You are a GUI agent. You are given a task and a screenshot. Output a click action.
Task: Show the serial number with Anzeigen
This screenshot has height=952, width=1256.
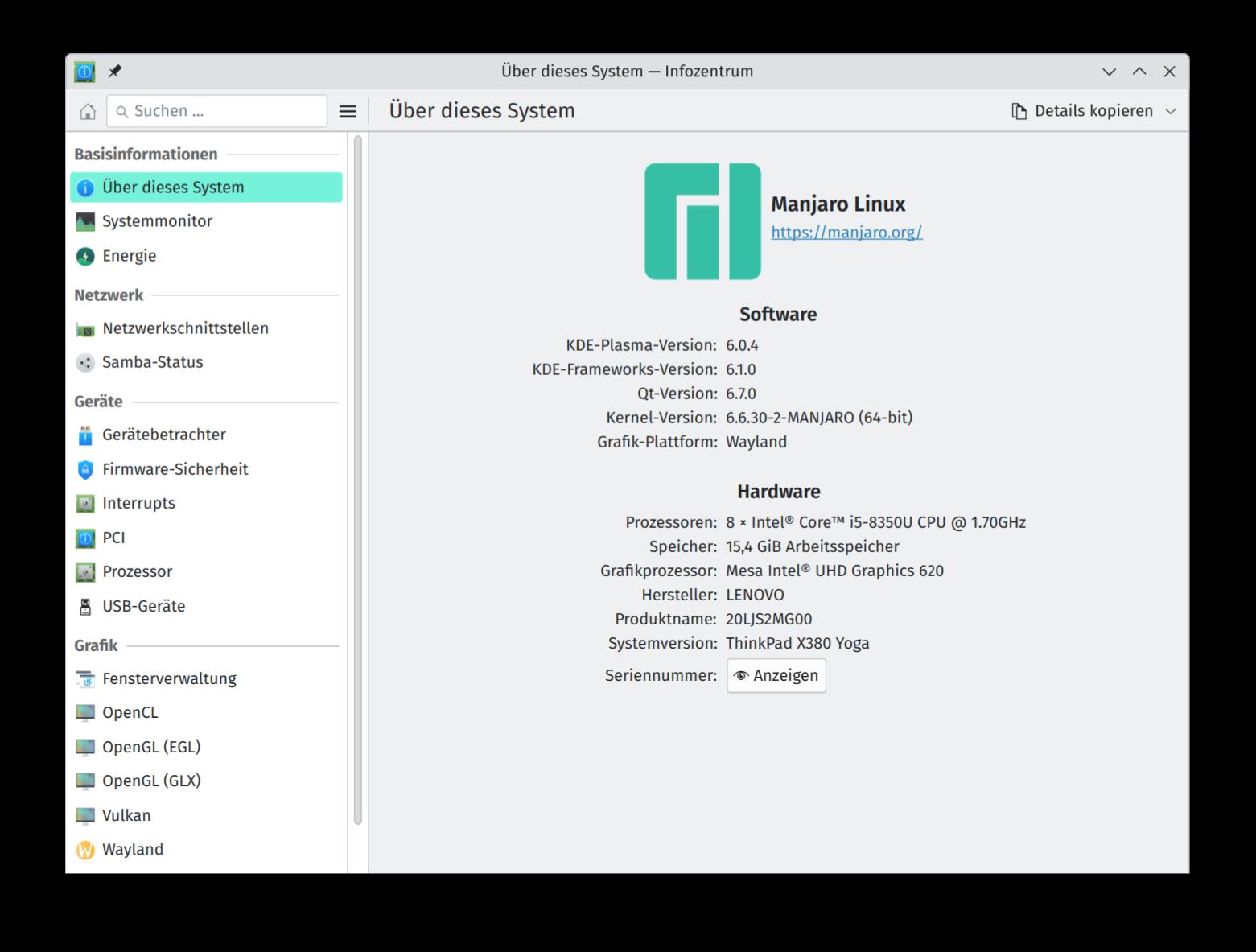coord(776,675)
